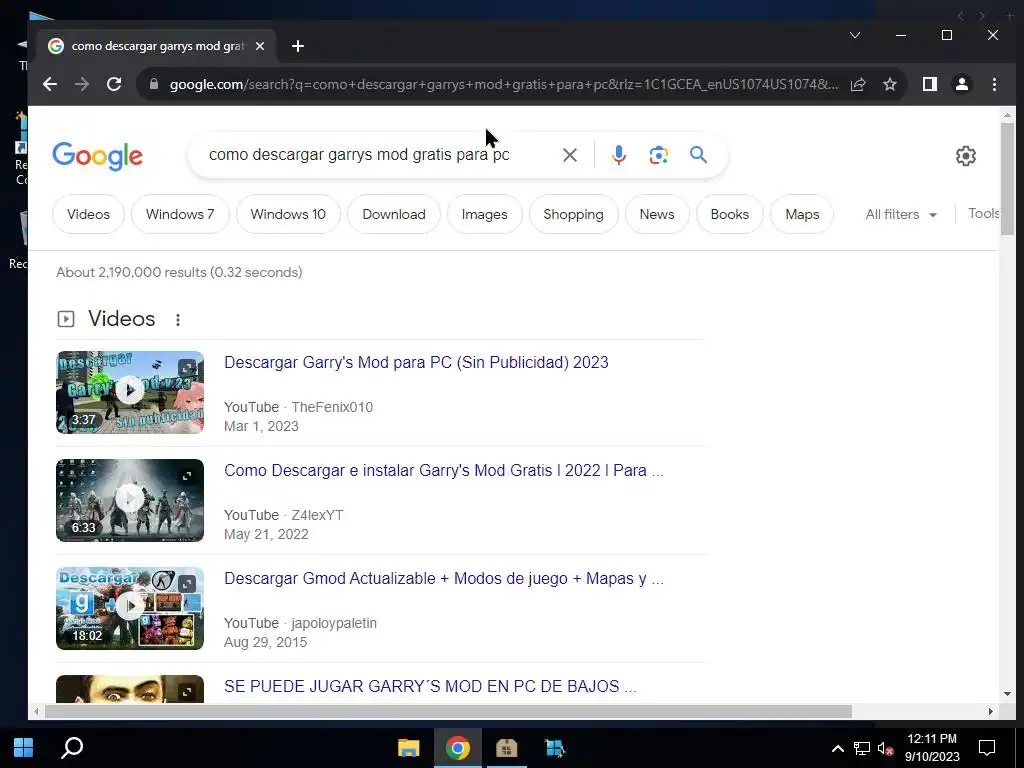The image size is (1024, 768).
Task: Show hidden system tray icons
Action: (837, 748)
